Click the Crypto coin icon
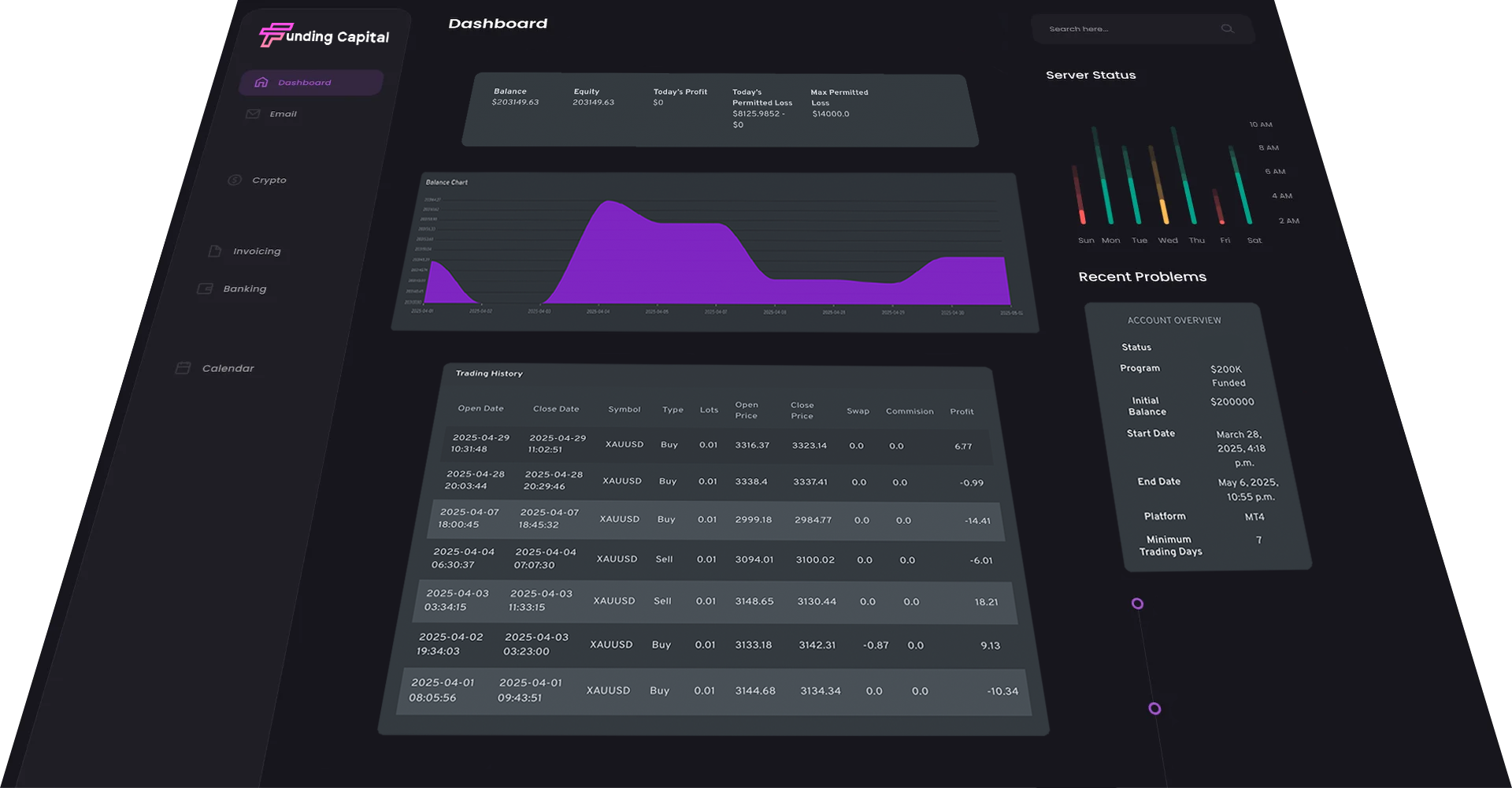 point(235,180)
